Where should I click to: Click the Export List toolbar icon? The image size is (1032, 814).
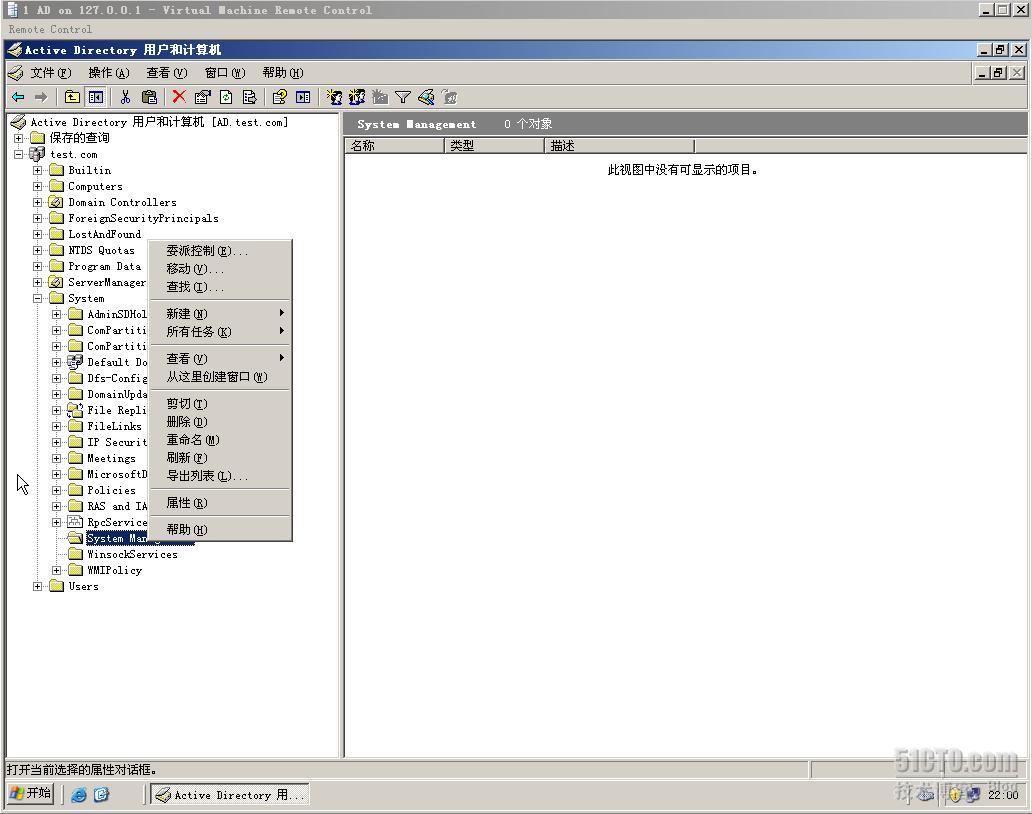tap(249, 97)
